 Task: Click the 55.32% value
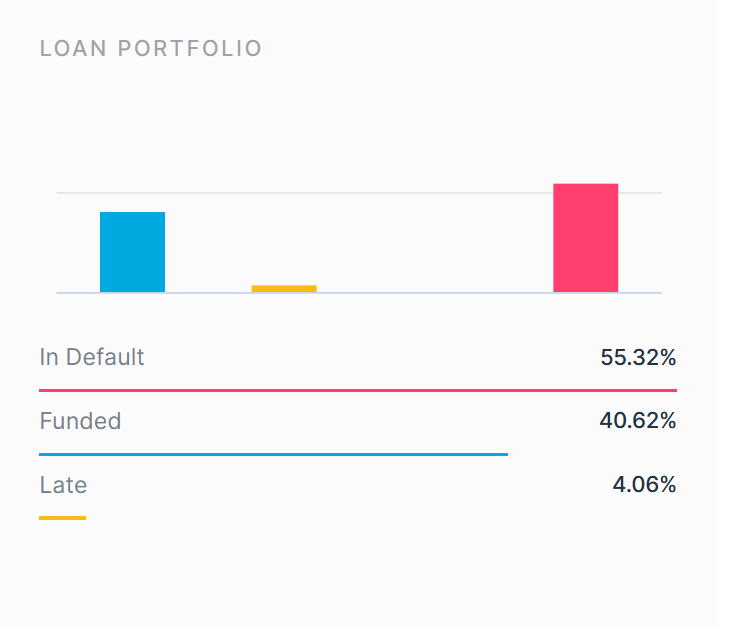point(638,357)
